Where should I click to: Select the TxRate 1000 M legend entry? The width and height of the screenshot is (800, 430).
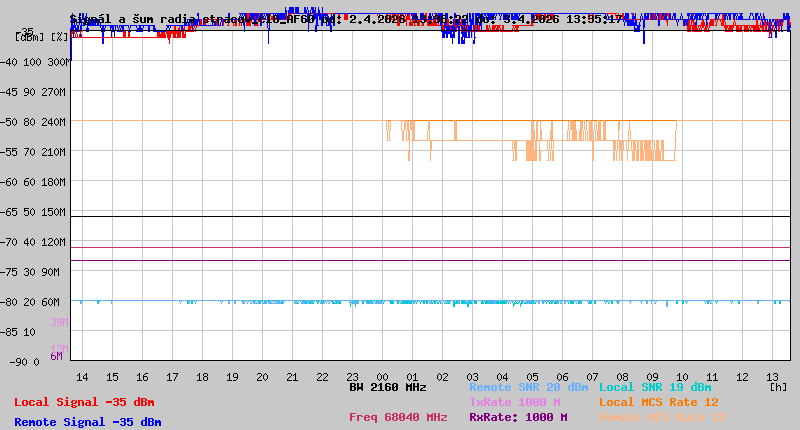click(x=514, y=402)
